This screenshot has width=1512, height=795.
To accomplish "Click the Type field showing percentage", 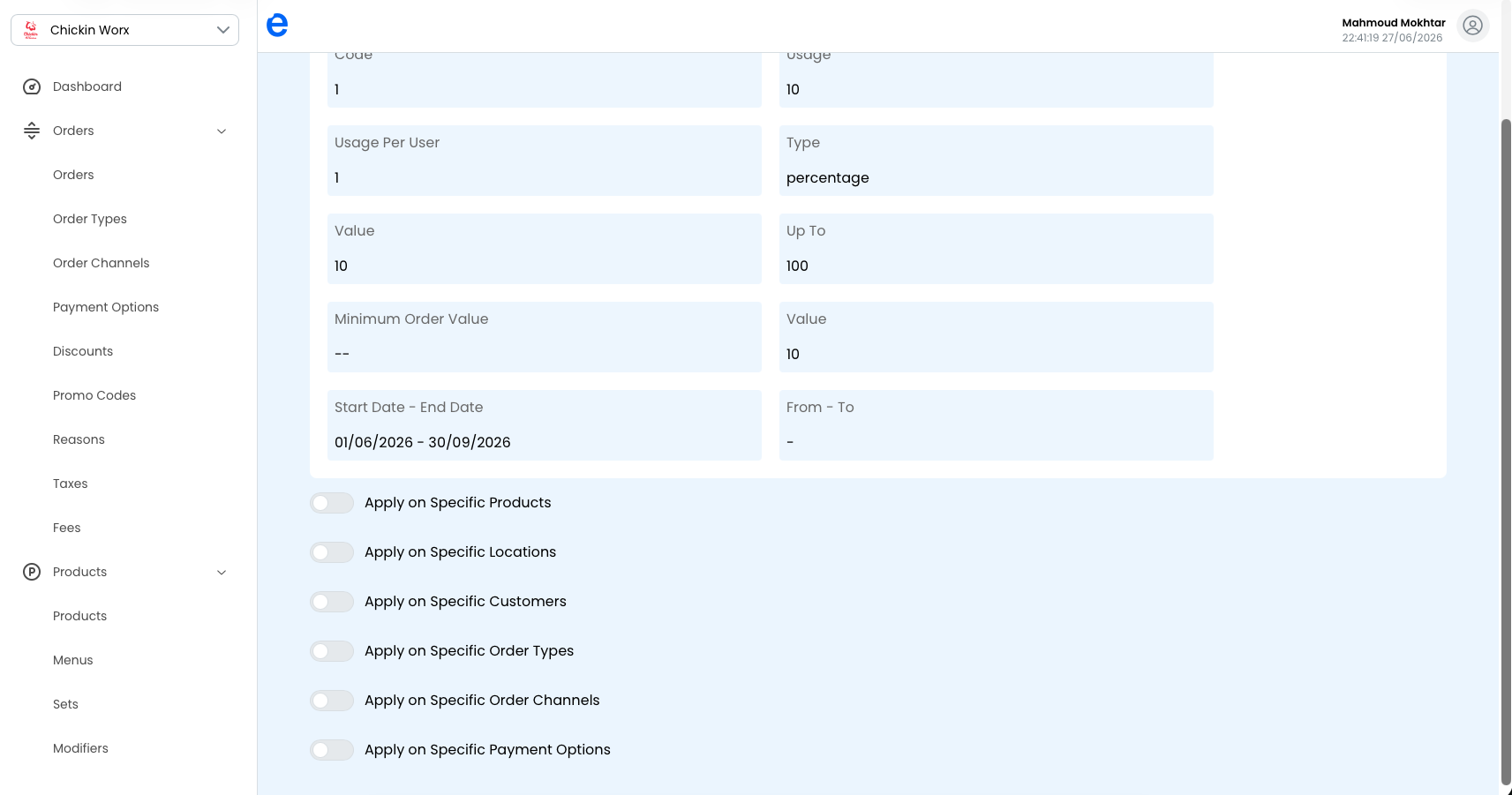I will click(997, 161).
